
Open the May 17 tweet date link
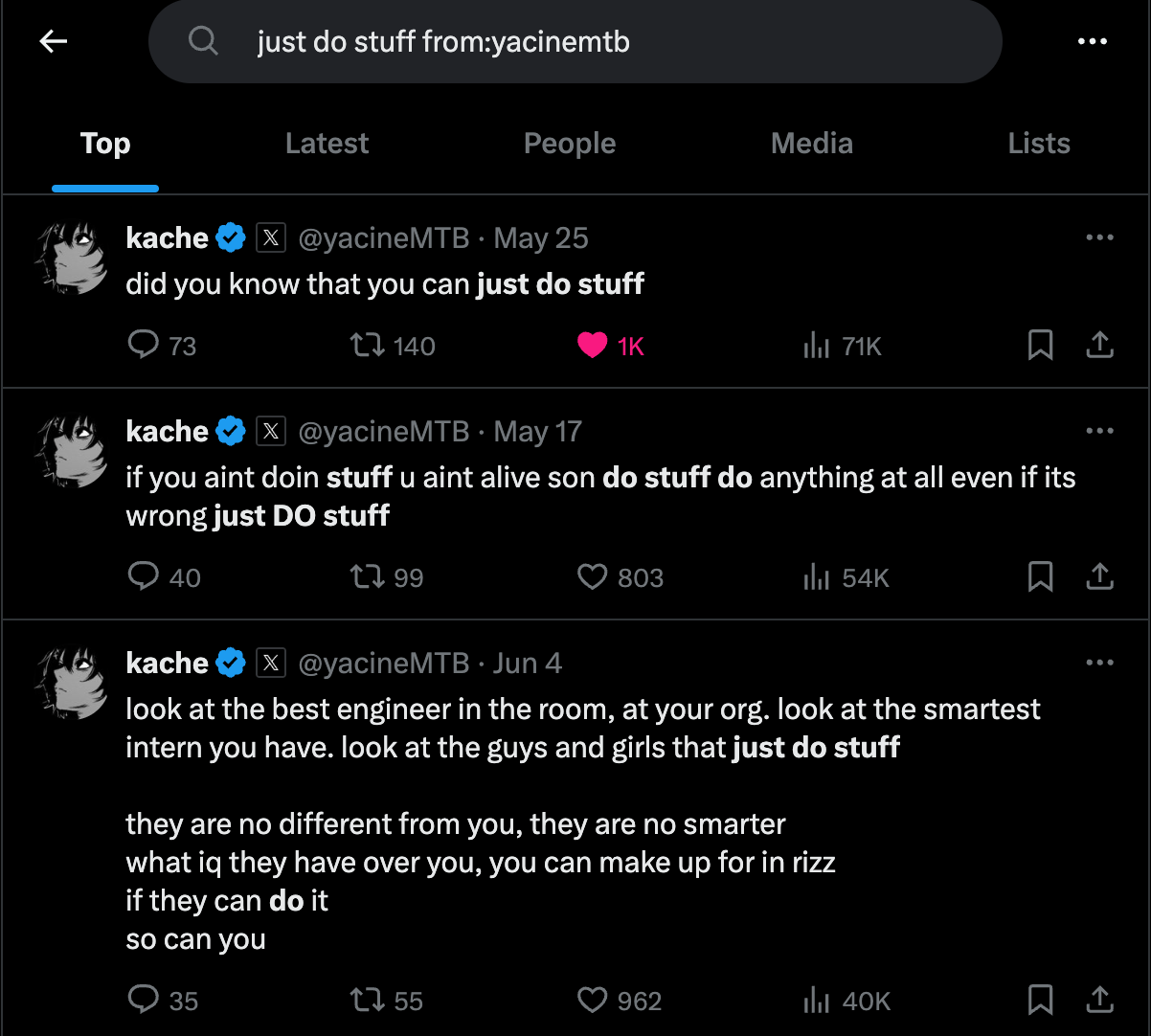pyautogui.click(x=537, y=431)
